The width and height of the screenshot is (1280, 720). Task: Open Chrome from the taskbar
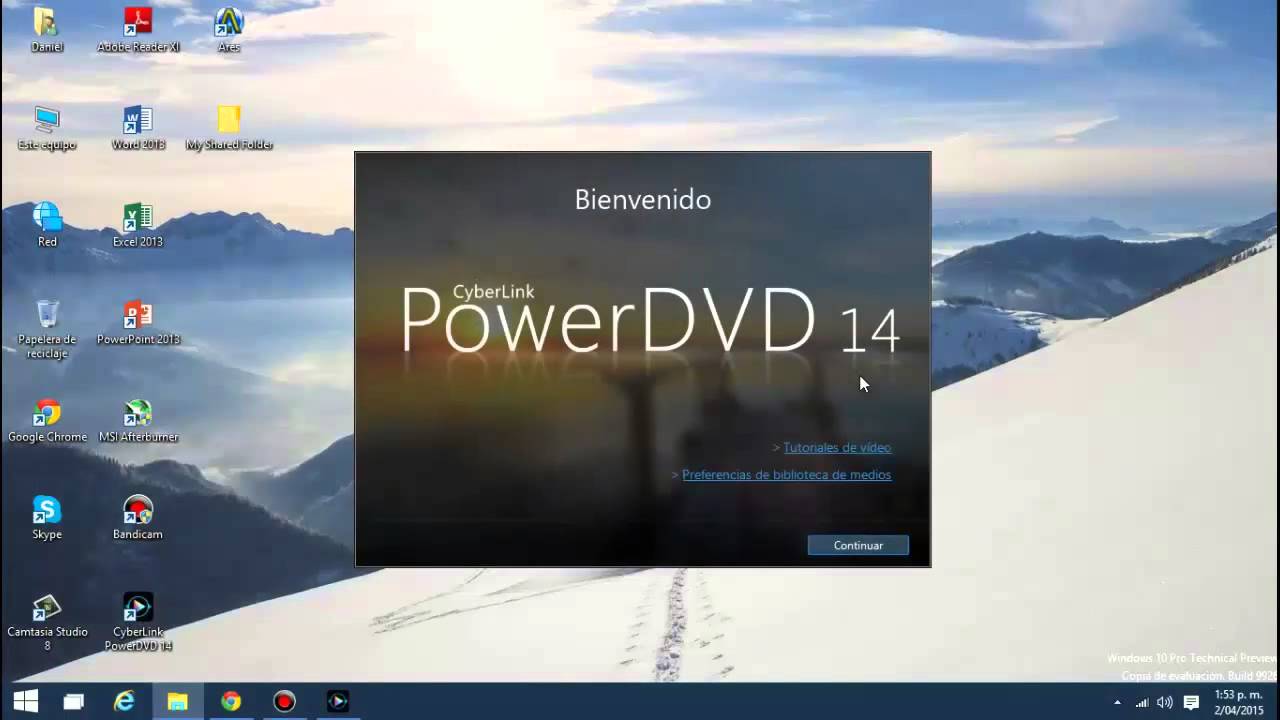point(231,701)
